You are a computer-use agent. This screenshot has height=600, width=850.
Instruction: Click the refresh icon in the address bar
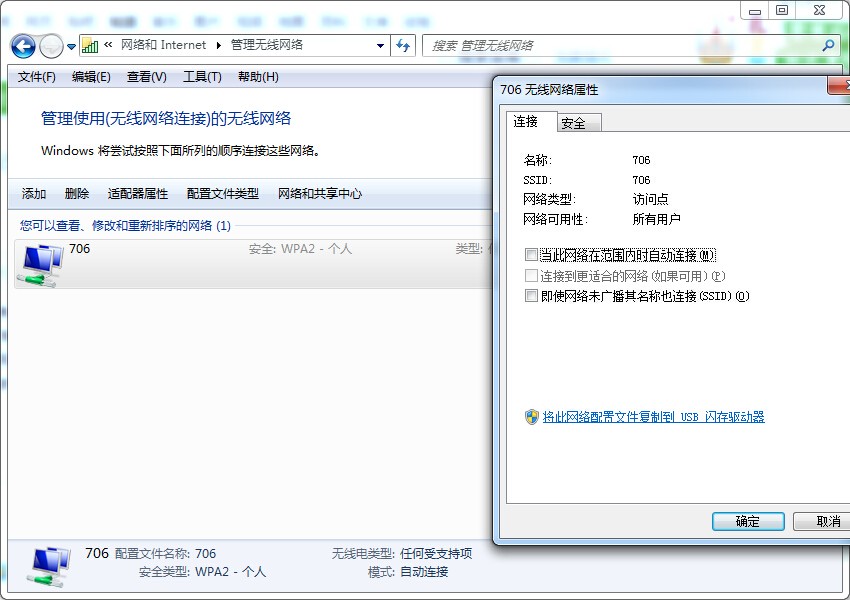click(402, 45)
